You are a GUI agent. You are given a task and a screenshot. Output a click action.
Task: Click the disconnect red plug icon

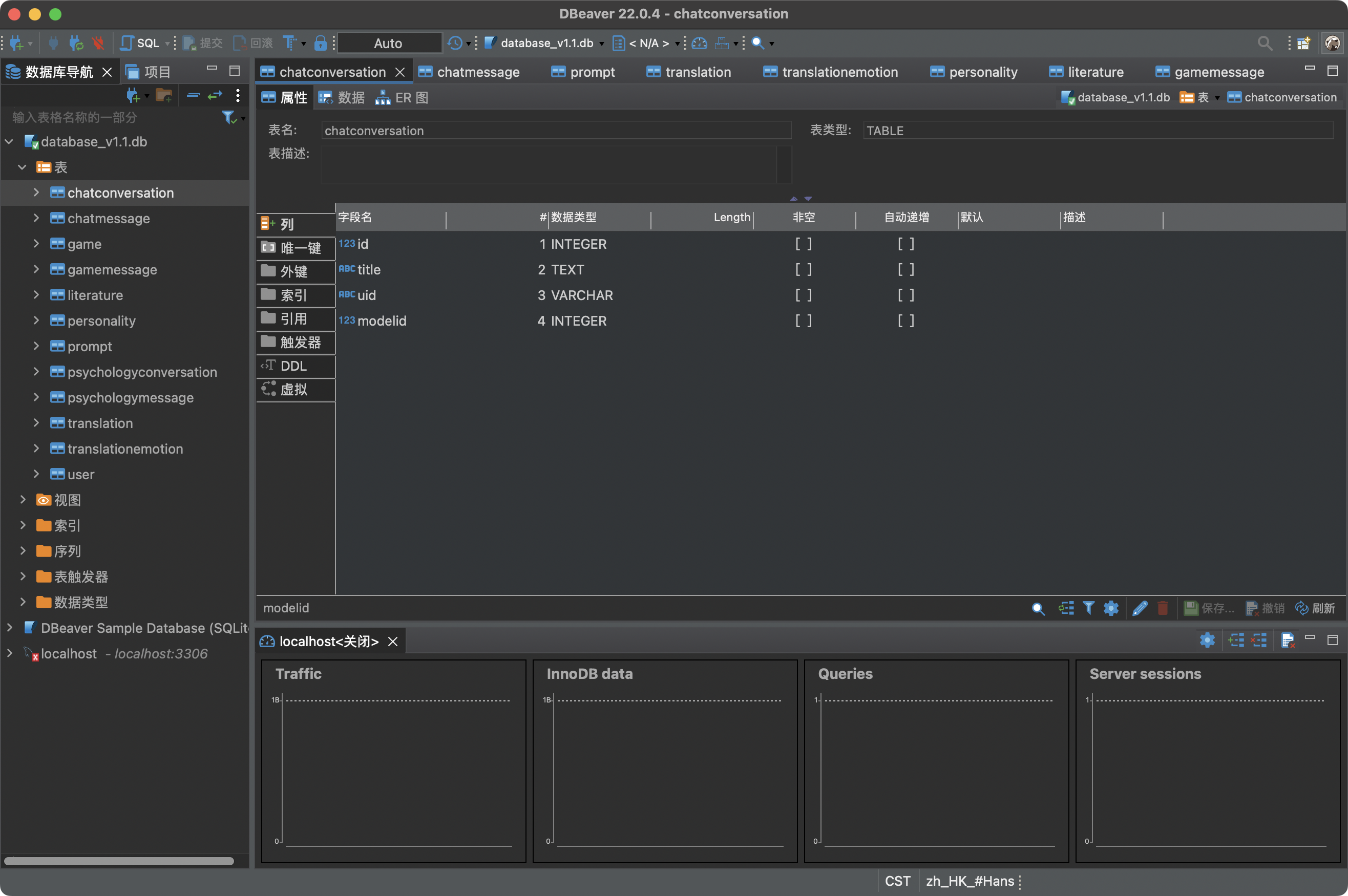pyautogui.click(x=98, y=43)
